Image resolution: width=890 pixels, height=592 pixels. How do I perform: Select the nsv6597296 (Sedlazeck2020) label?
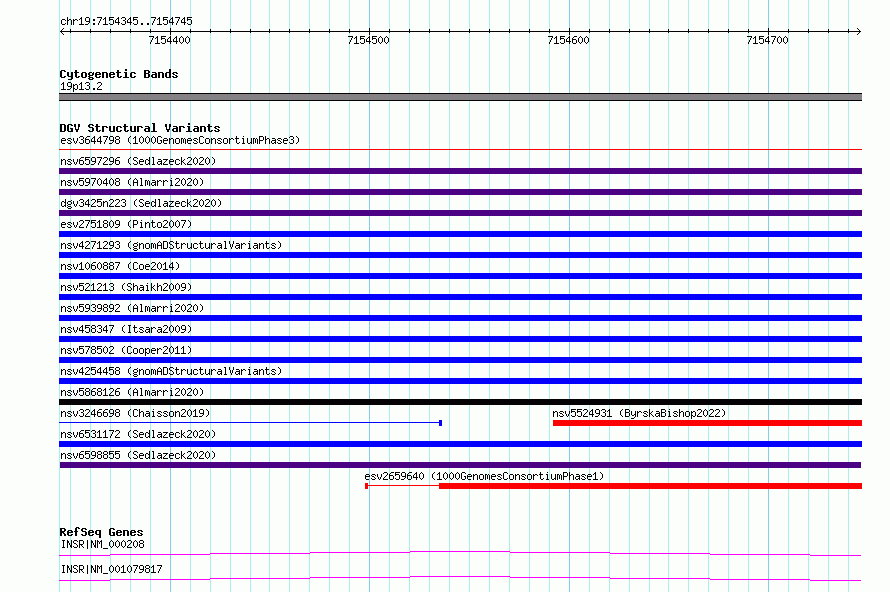pos(138,161)
